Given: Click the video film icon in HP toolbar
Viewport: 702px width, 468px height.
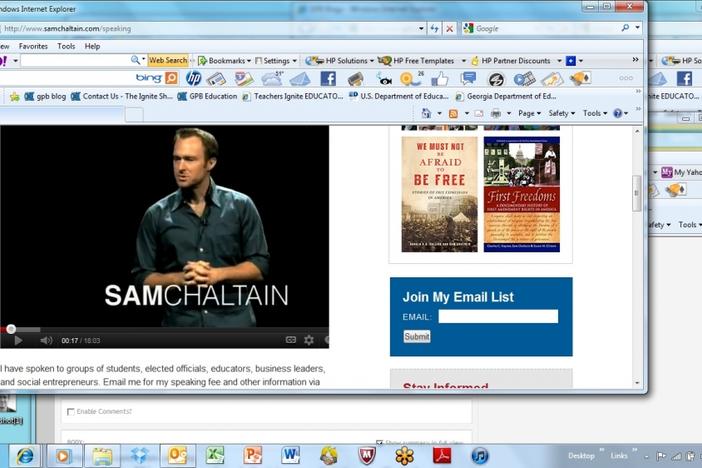Looking at the screenshot, I should click(524, 79).
